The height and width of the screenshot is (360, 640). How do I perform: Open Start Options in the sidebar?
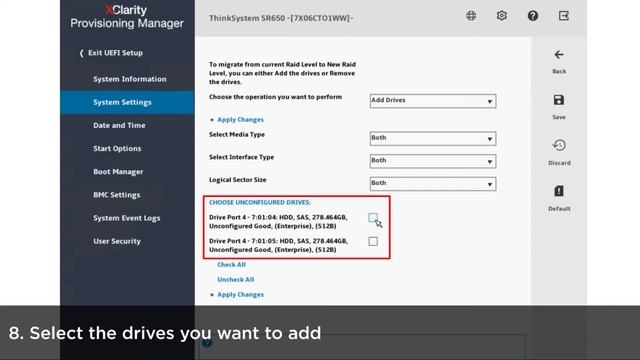pyautogui.click(x=117, y=149)
